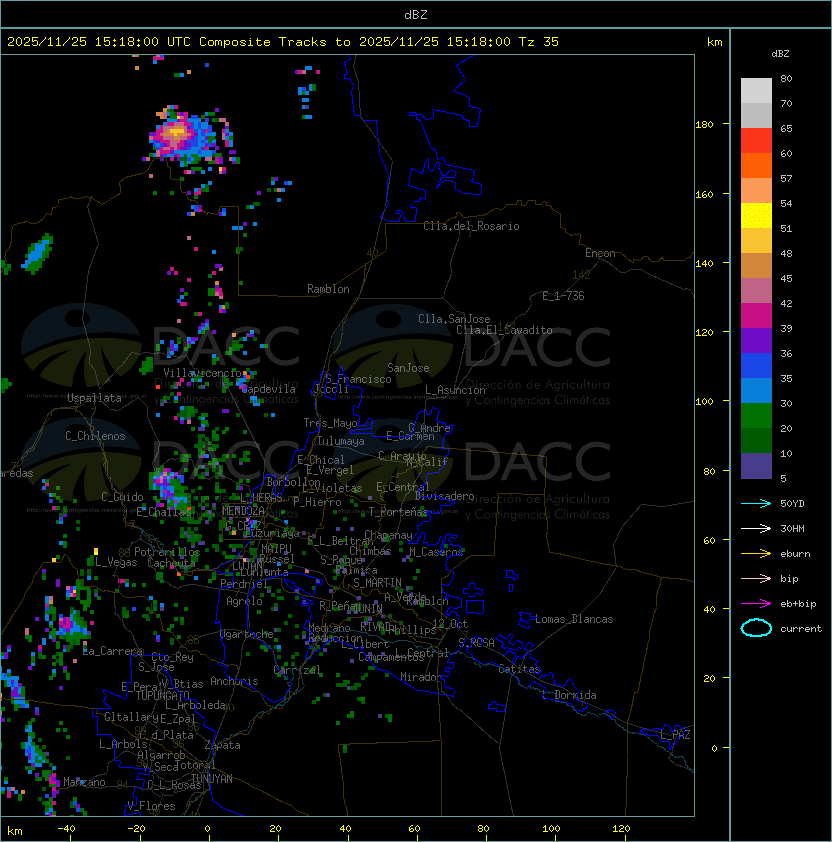
Task: Click the 'S_MARTIN' map label
Action: click(x=377, y=583)
